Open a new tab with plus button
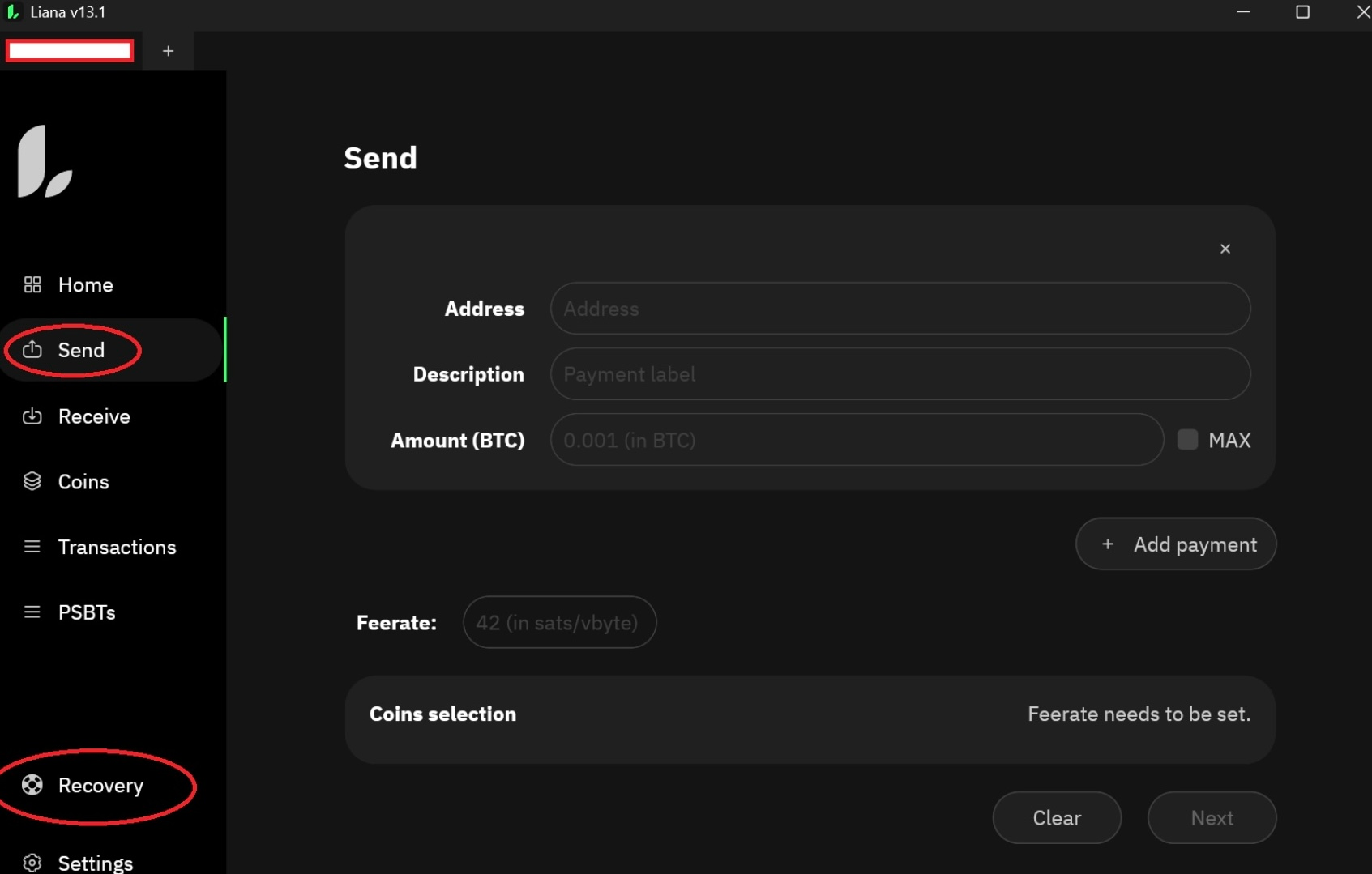Viewport: 1372px width, 874px height. click(168, 51)
